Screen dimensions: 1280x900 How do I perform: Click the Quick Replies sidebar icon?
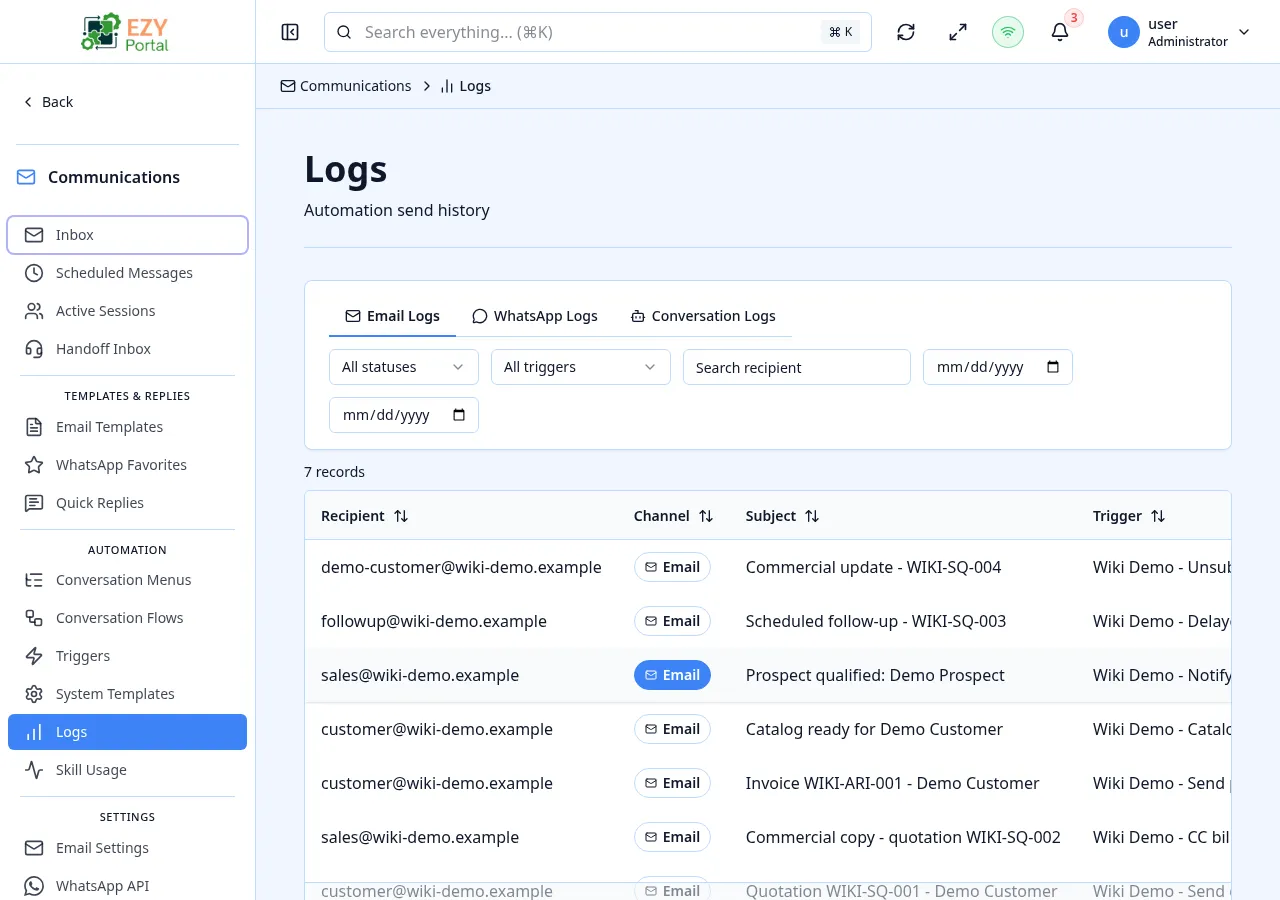[x=34, y=503]
